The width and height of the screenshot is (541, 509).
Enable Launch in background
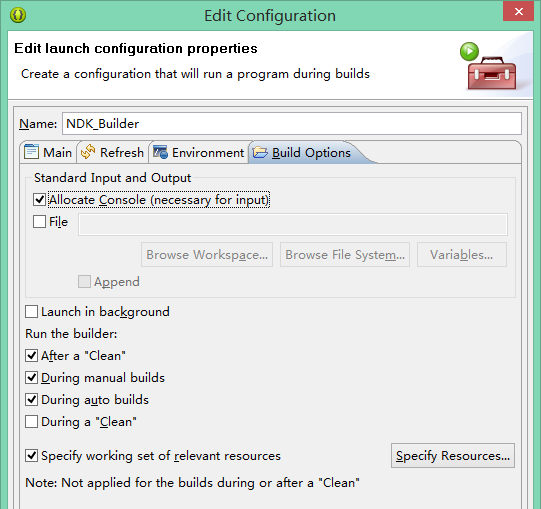(x=31, y=312)
